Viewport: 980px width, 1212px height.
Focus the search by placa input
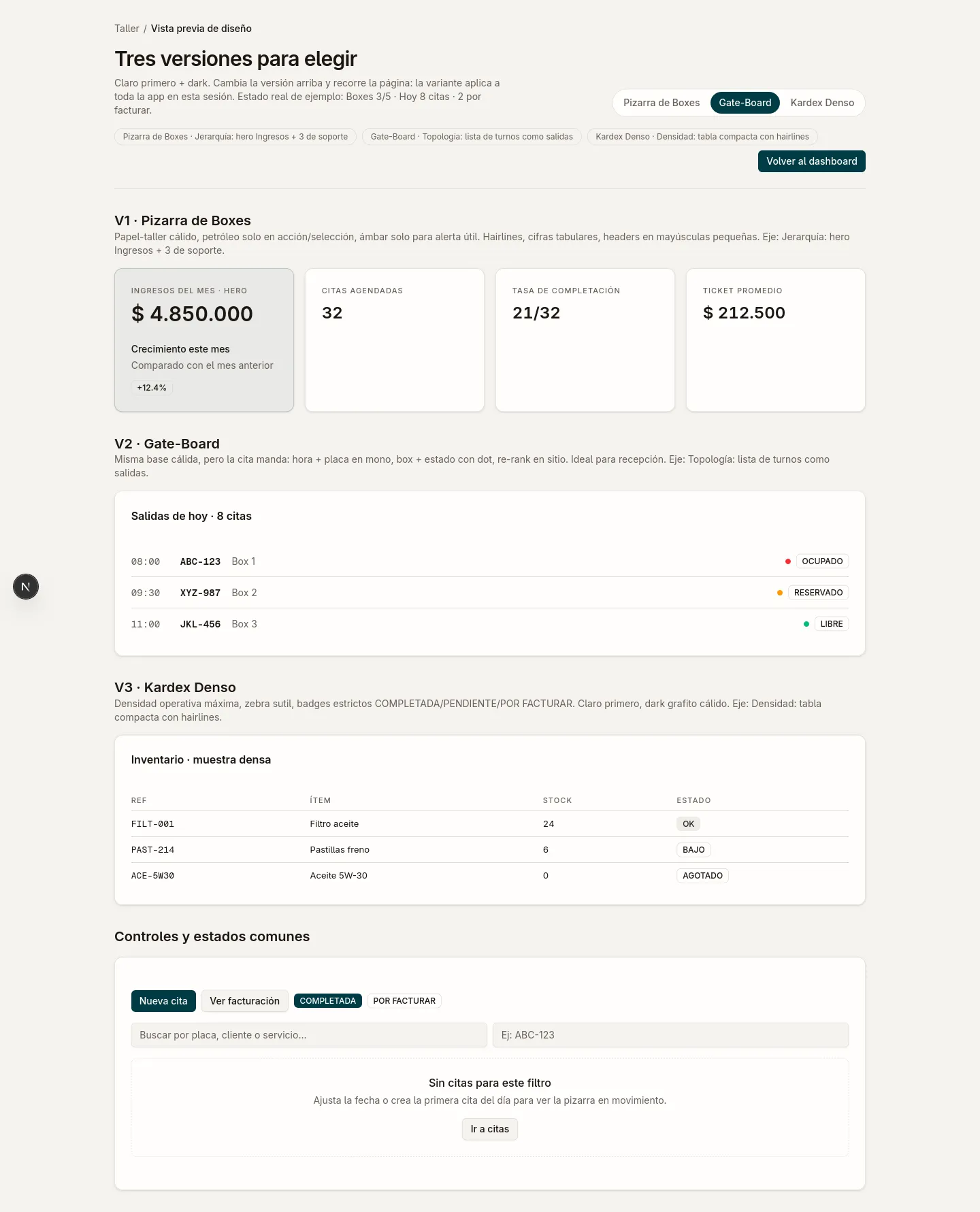pyautogui.click(x=309, y=1035)
